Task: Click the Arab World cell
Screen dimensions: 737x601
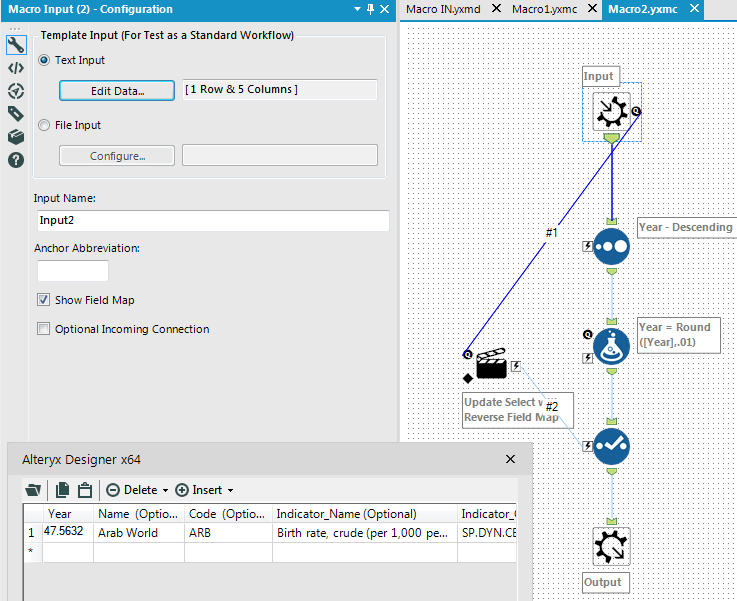Action: [x=139, y=533]
